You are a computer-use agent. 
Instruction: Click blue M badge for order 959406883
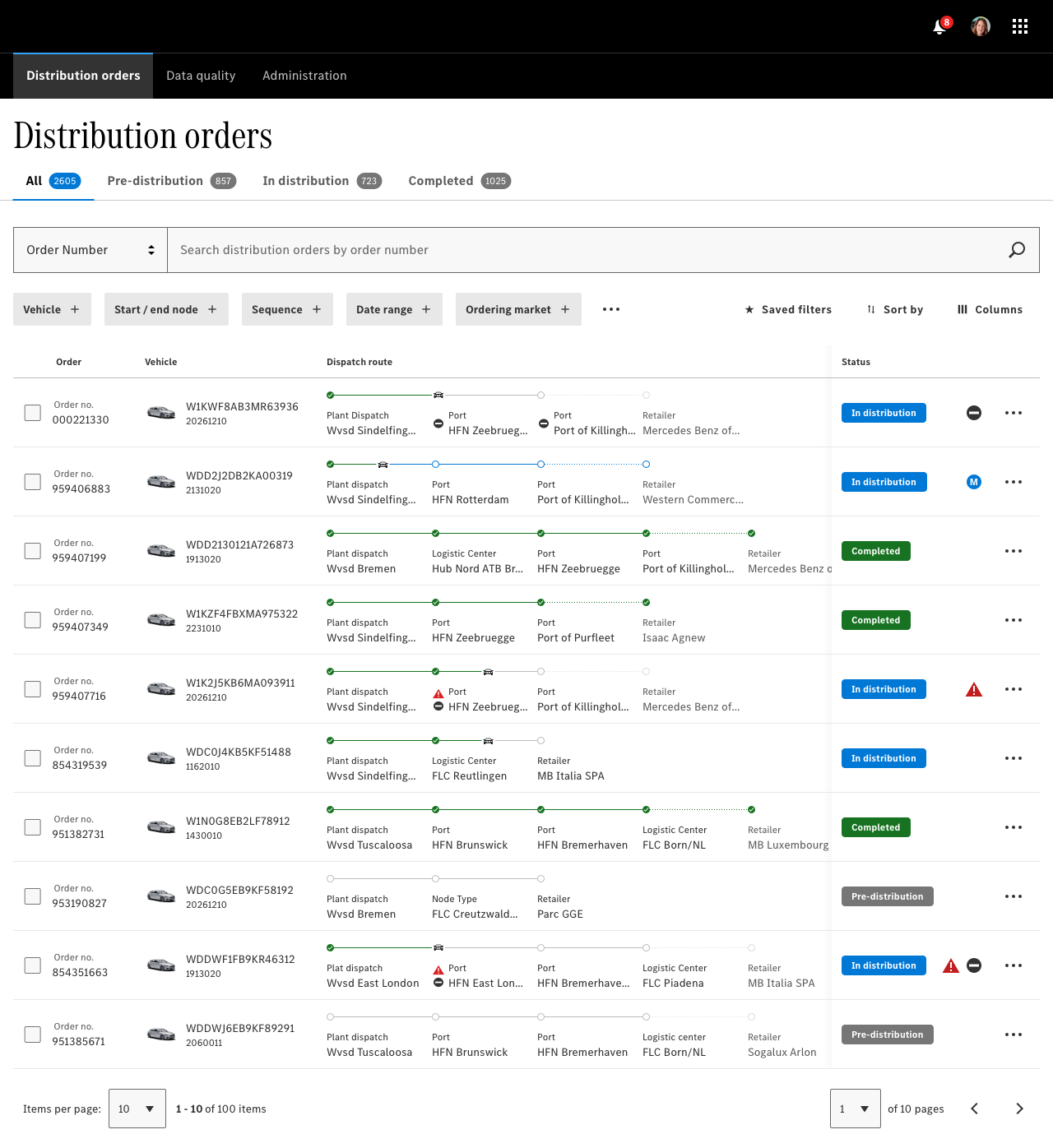(x=974, y=482)
